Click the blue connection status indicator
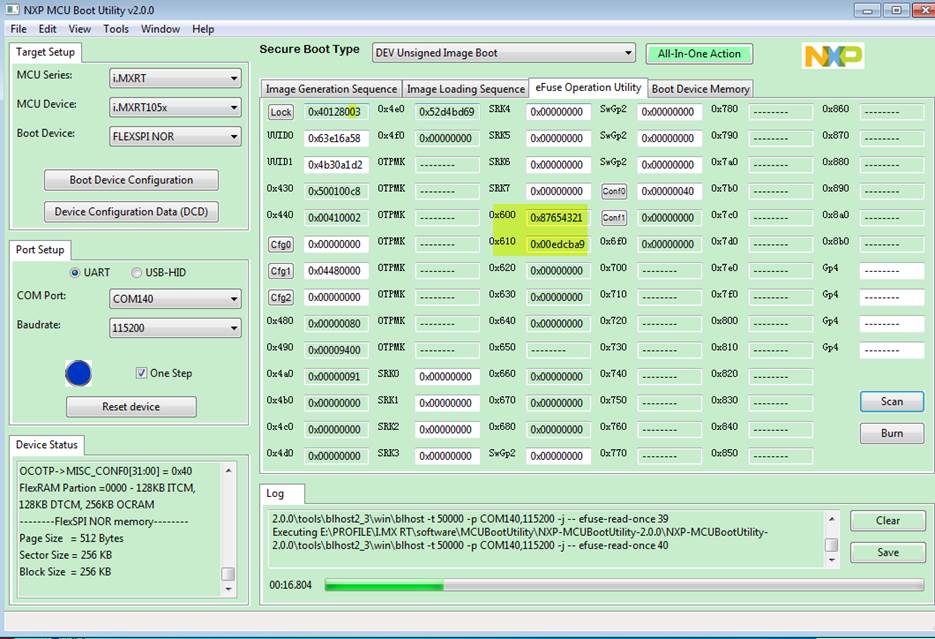935x639 pixels. (x=78, y=373)
